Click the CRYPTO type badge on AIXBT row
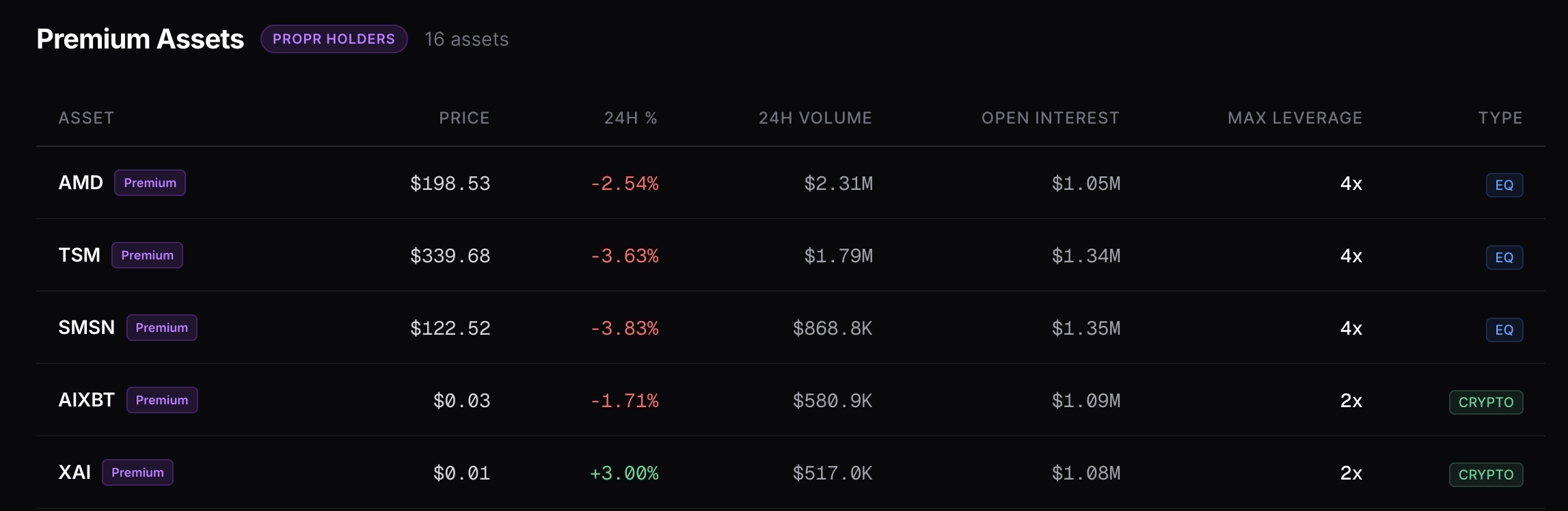Screen dimensions: 1568x511 1486,402
